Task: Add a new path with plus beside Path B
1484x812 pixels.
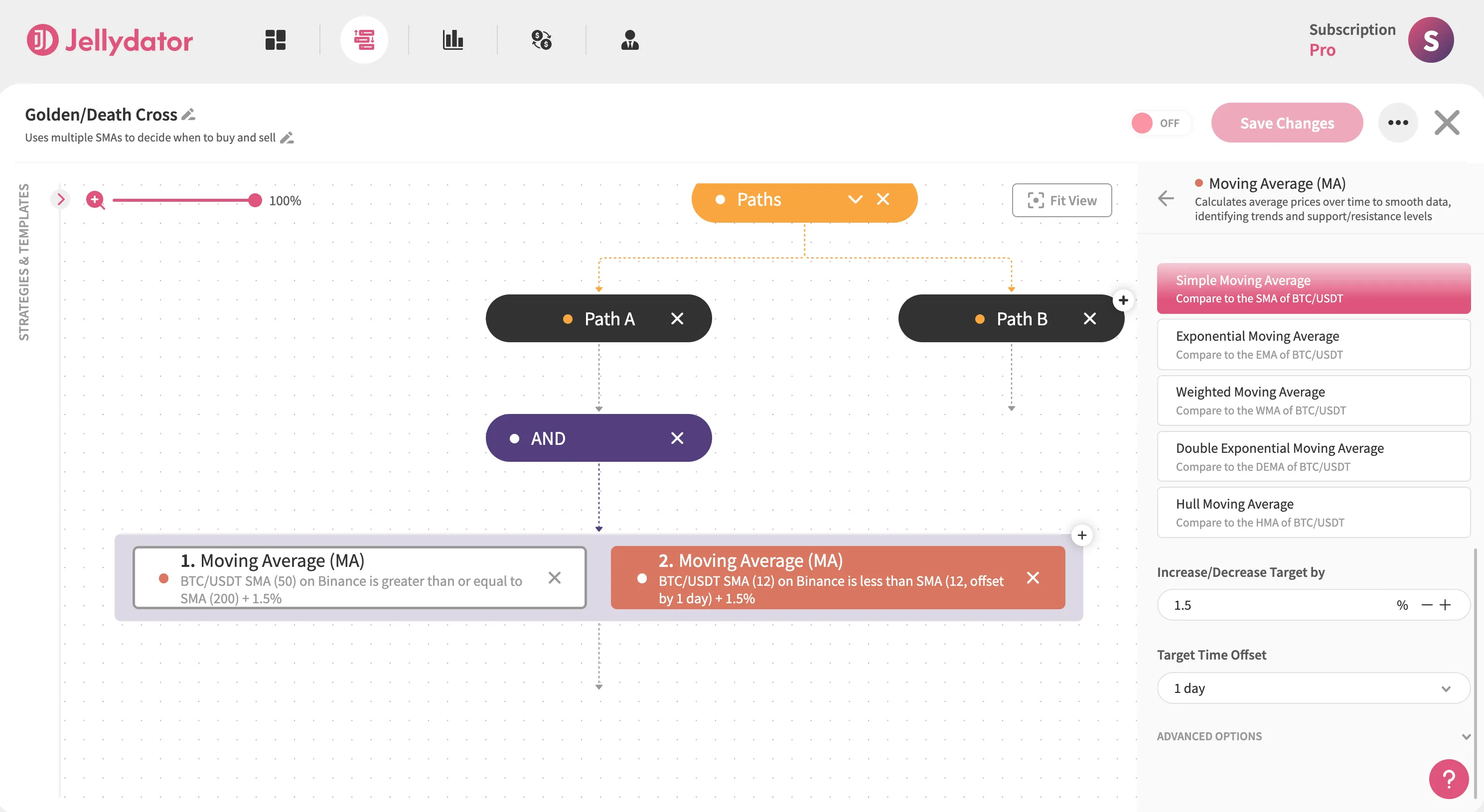Action: [1123, 300]
